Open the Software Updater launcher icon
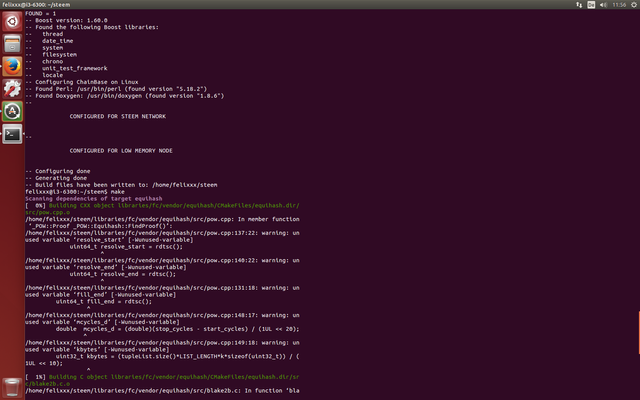This screenshot has height=400, width=640. click(12, 111)
